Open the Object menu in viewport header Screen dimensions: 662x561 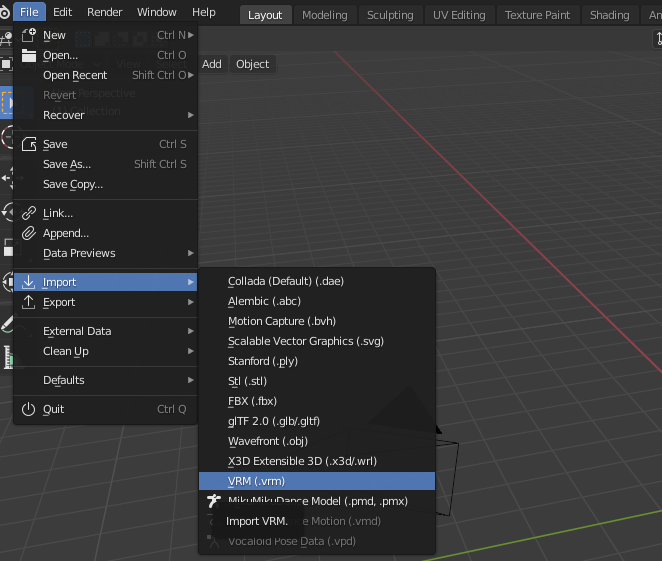252,64
